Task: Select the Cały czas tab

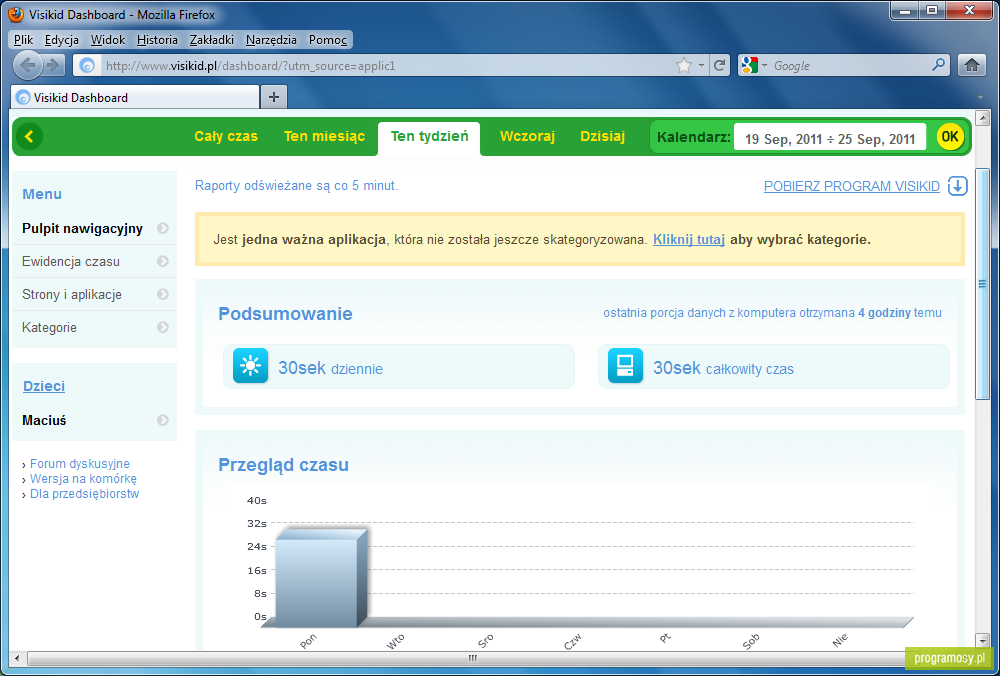Action: [x=226, y=136]
